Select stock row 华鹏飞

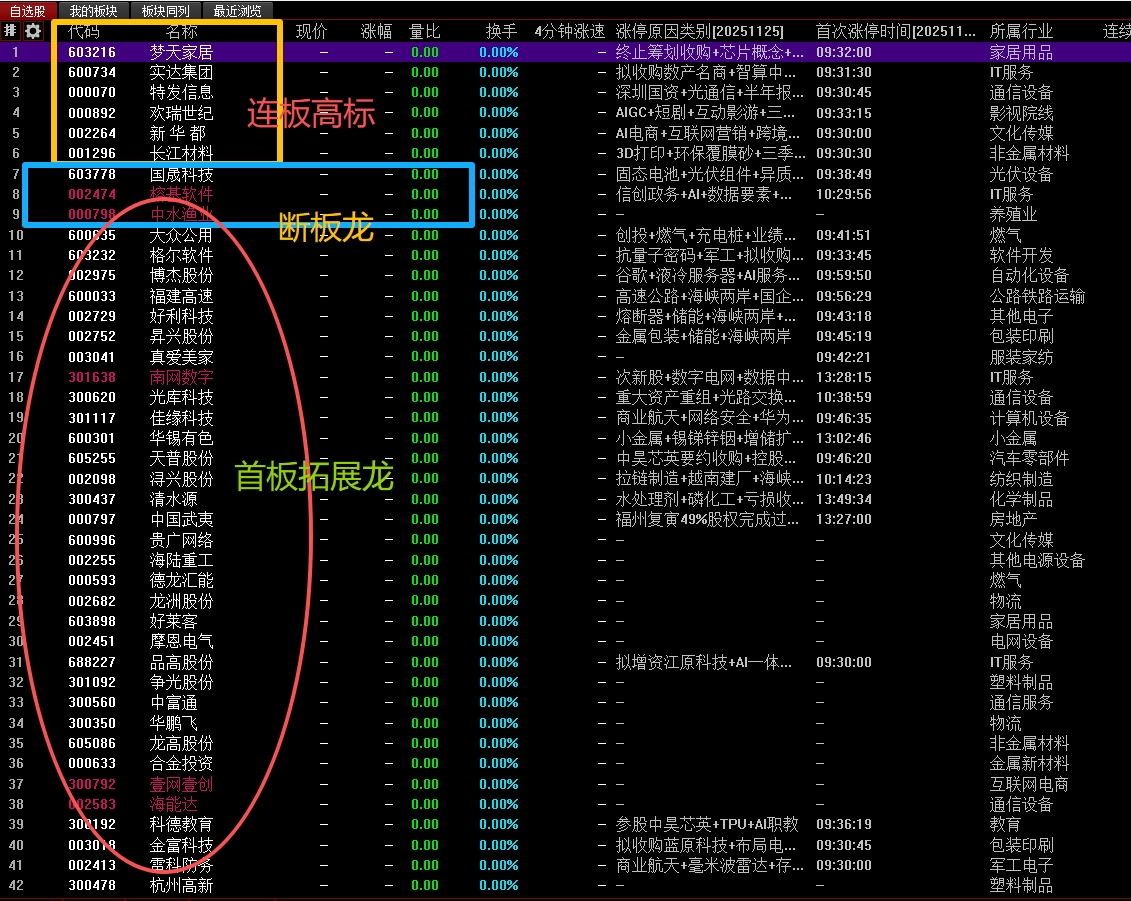pyautogui.click(x=566, y=723)
